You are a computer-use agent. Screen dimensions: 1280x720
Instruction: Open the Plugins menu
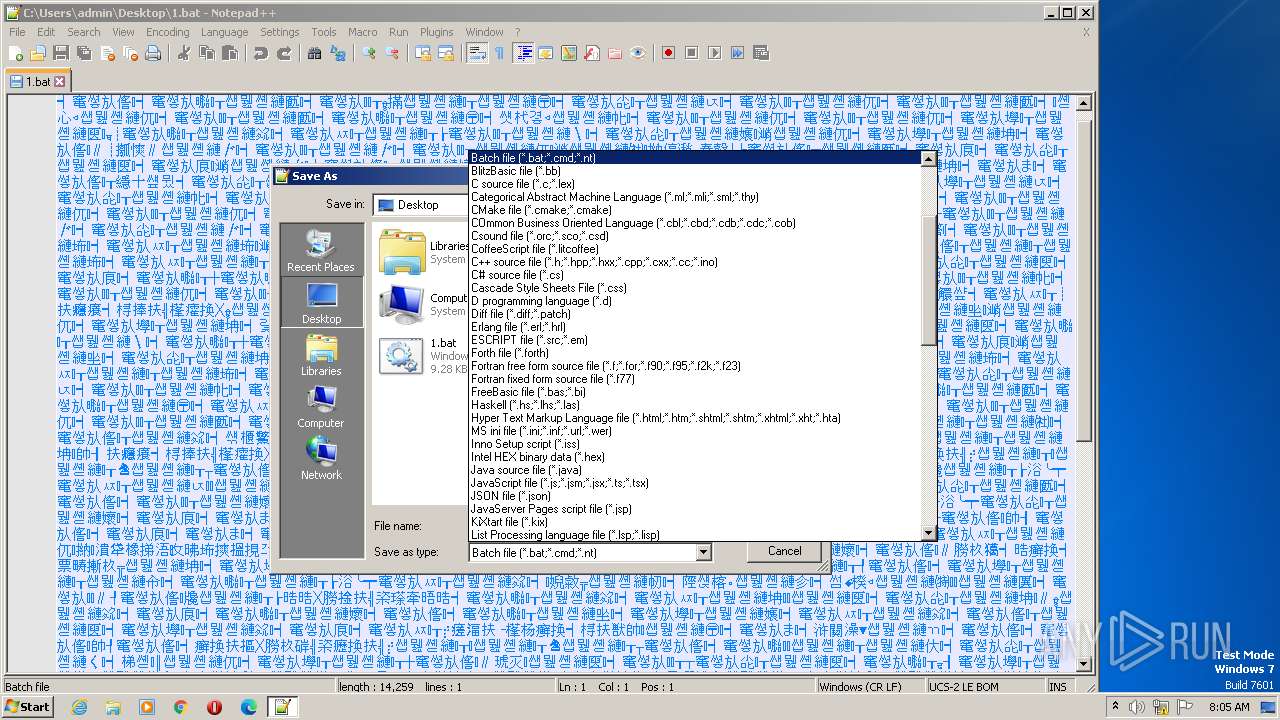pyautogui.click(x=436, y=32)
